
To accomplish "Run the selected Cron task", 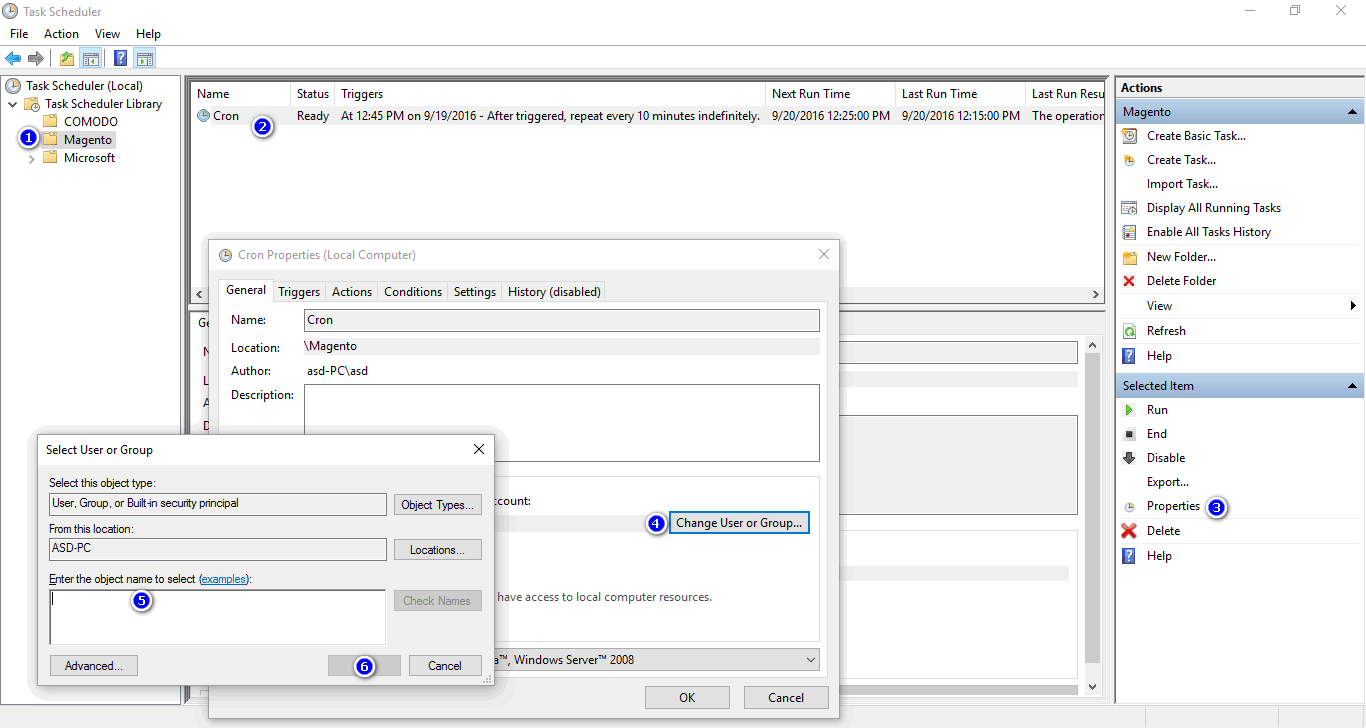I will tap(1156, 409).
